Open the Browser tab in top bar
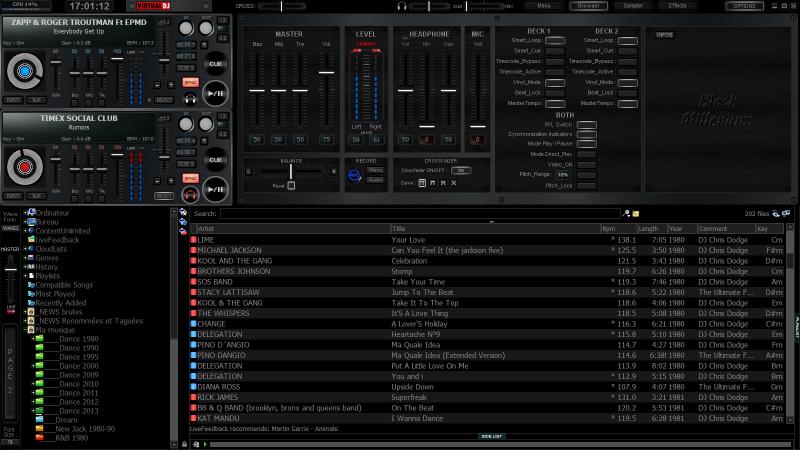Viewport: 800px width, 450px height. coord(588,6)
